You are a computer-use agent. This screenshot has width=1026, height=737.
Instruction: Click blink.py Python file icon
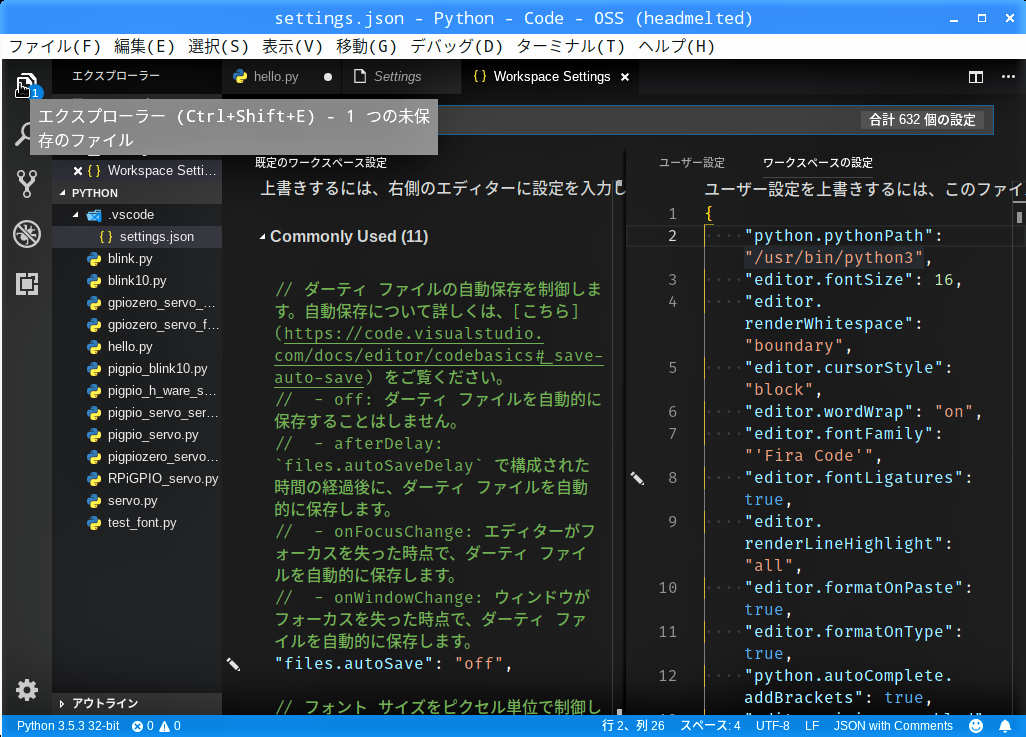coord(94,259)
